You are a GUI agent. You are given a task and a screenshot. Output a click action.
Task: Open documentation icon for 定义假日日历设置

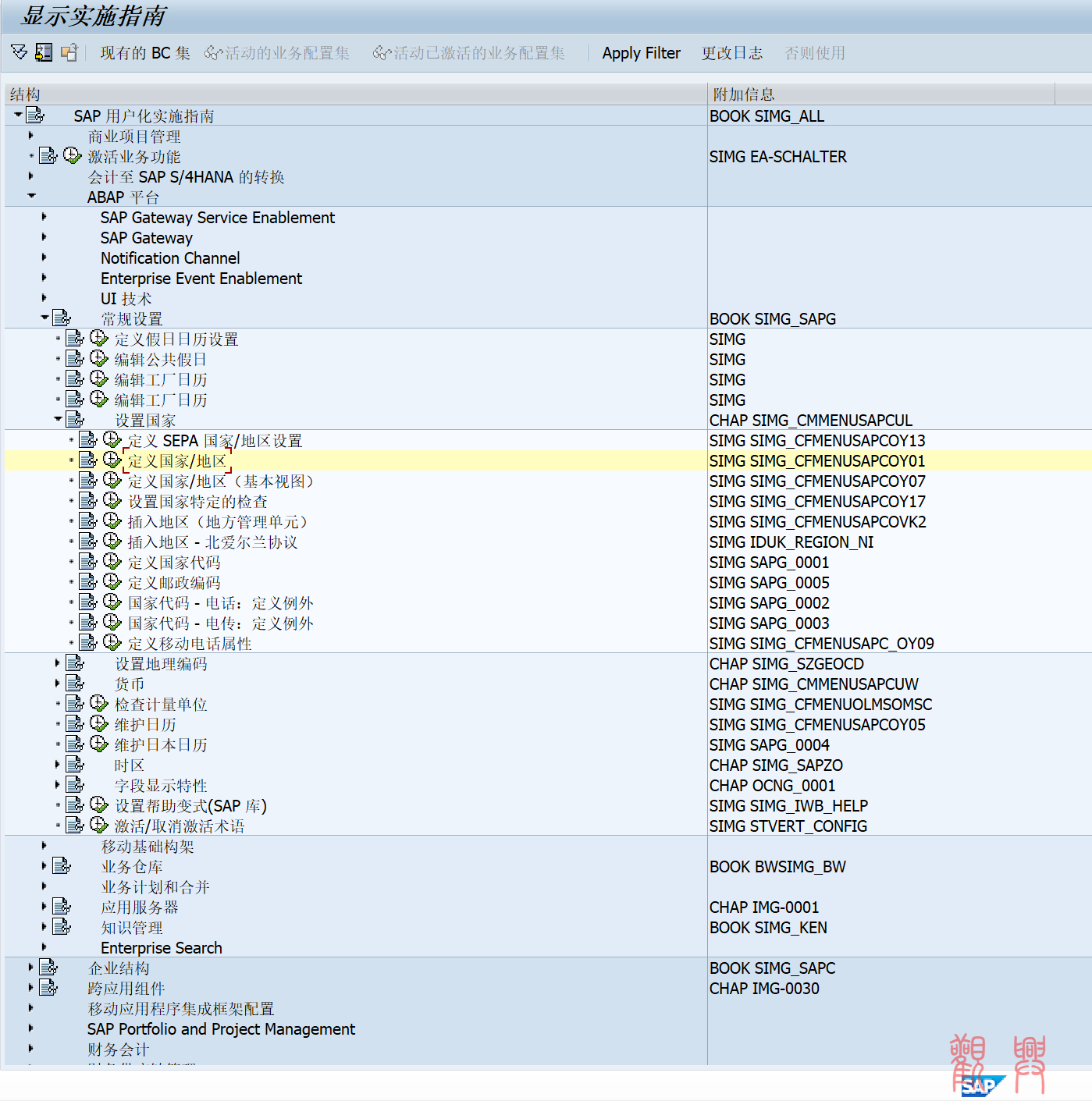75,338
